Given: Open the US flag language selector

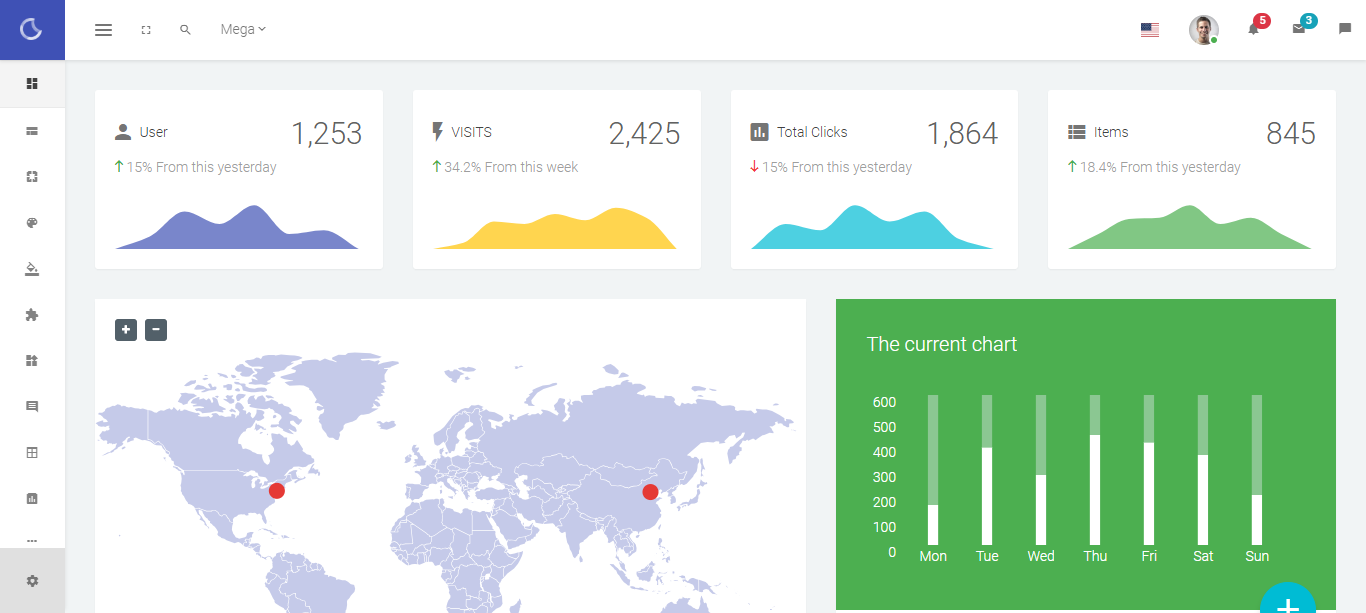Looking at the screenshot, I should pyautogui.click(x=1149, y=30).
